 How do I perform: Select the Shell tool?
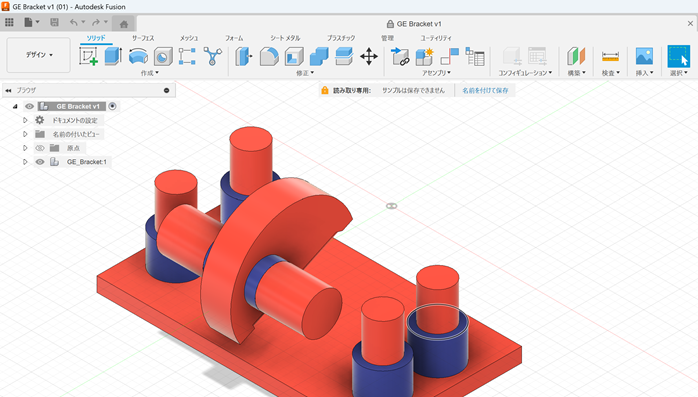point(294,57)
